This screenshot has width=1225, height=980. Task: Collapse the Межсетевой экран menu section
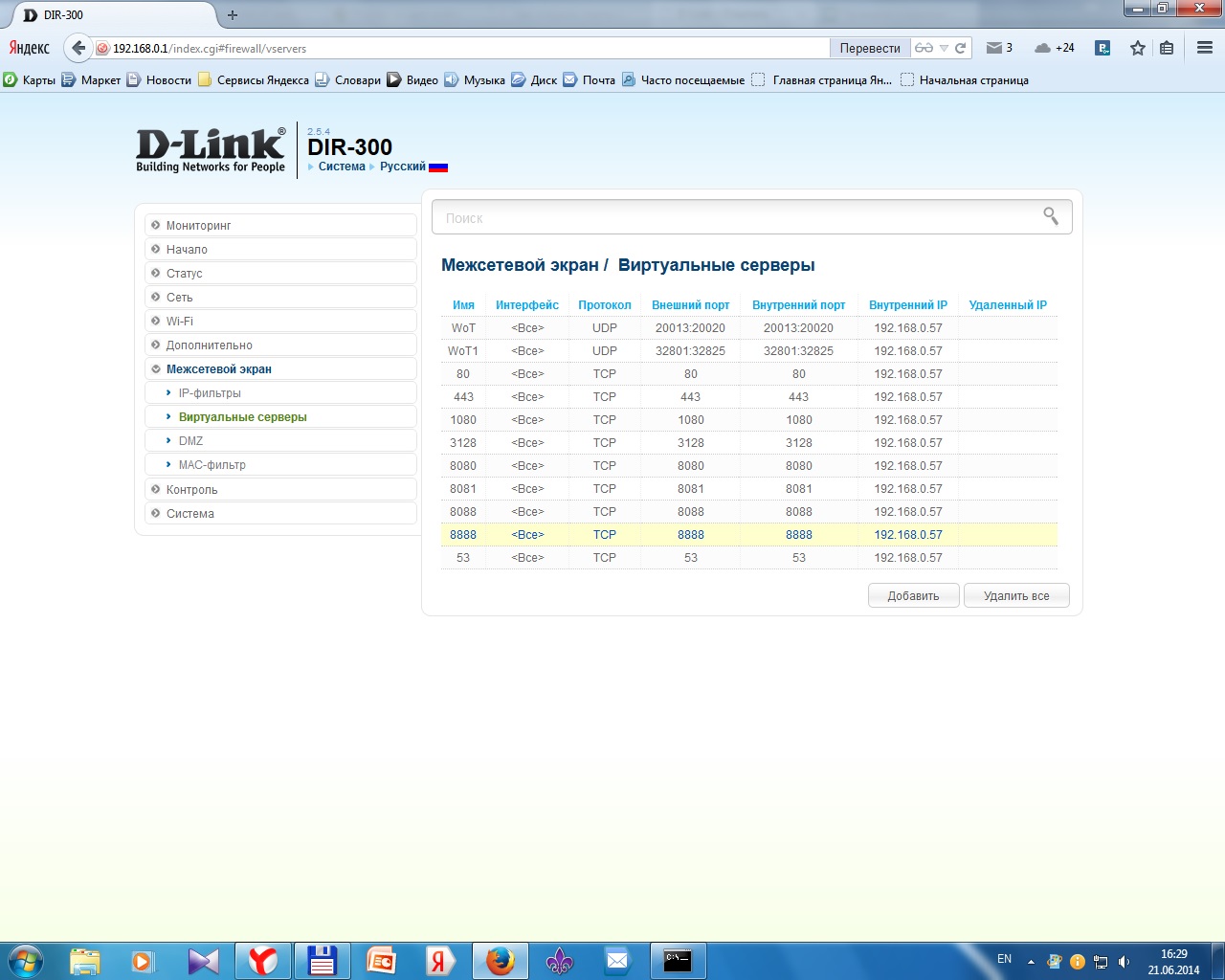click(x=218, y=369)
